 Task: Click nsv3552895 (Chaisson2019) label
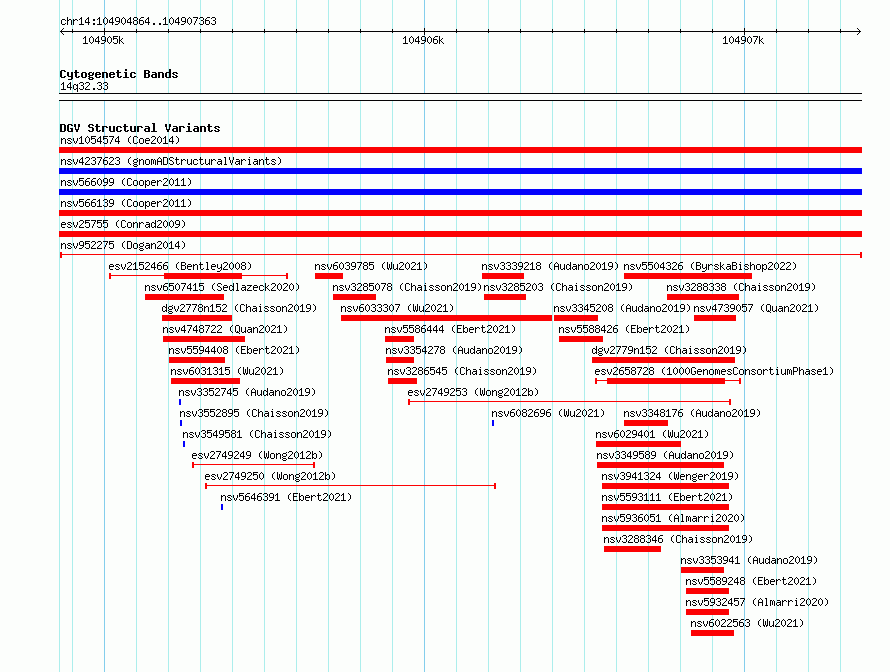[254, 413]
